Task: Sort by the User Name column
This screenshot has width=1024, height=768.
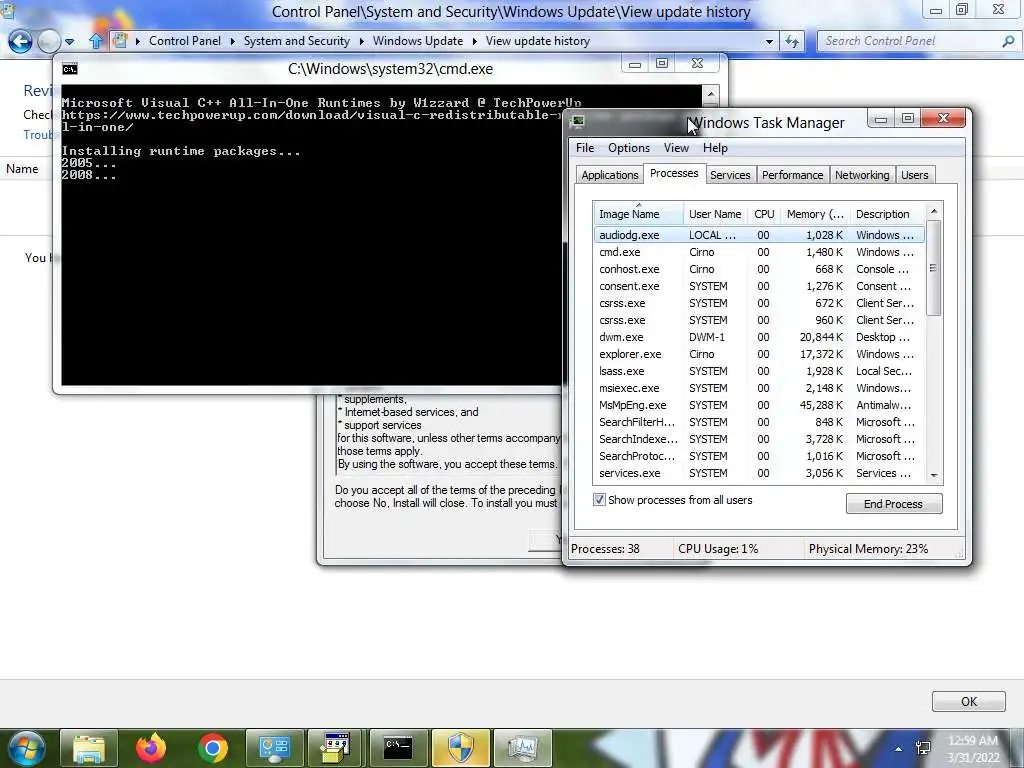Action: click(x=715, y=214)
